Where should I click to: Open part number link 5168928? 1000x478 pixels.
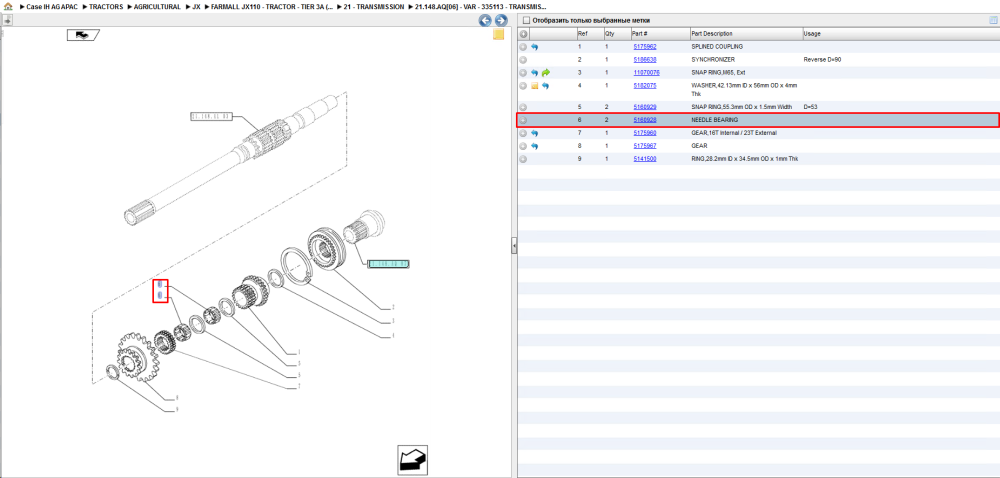(x=645, y=120)
